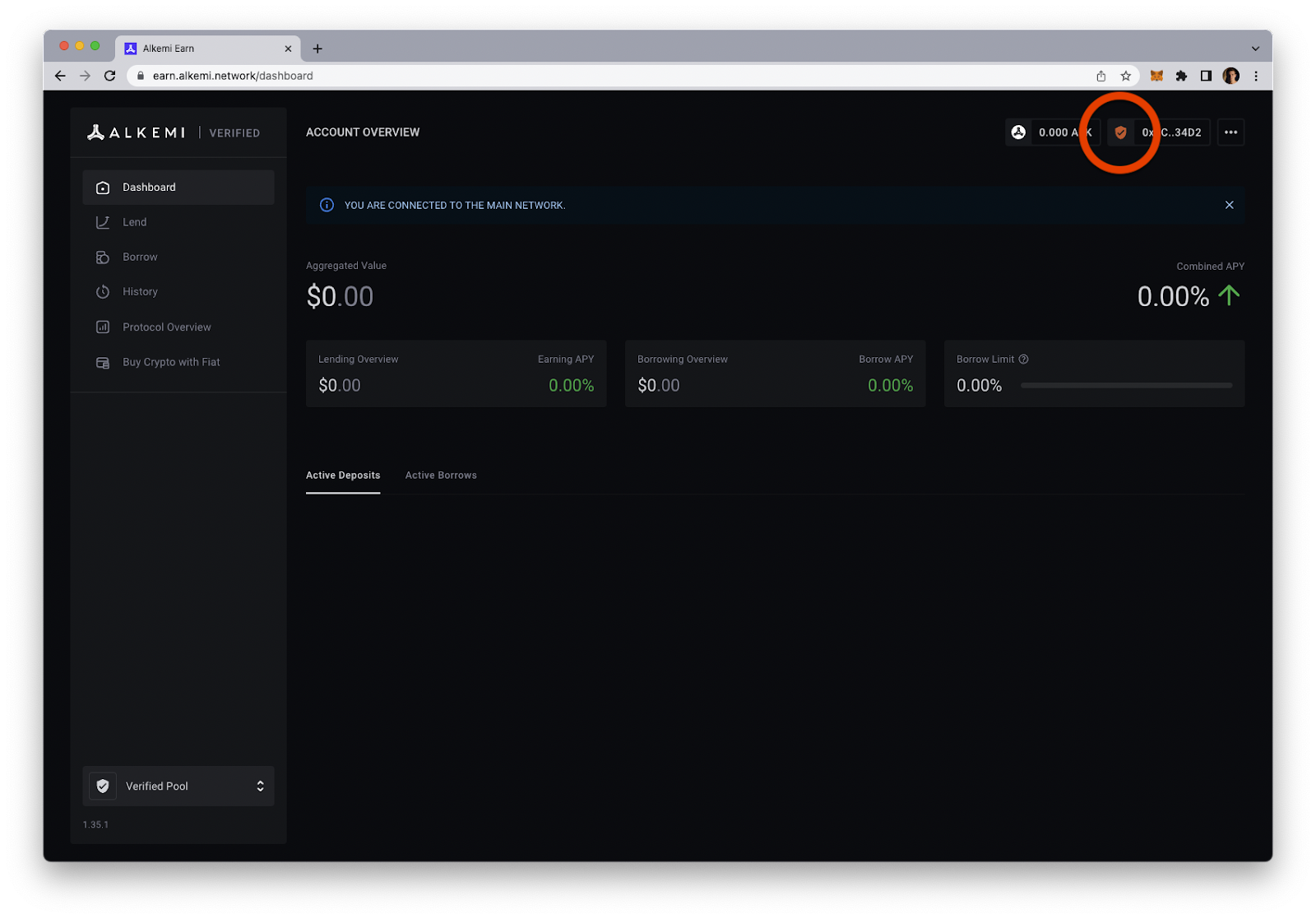Dismiss the main network notification banner
This screenshot has height=919, width=1316.
pyautogui.click(x=1229, y=205)
